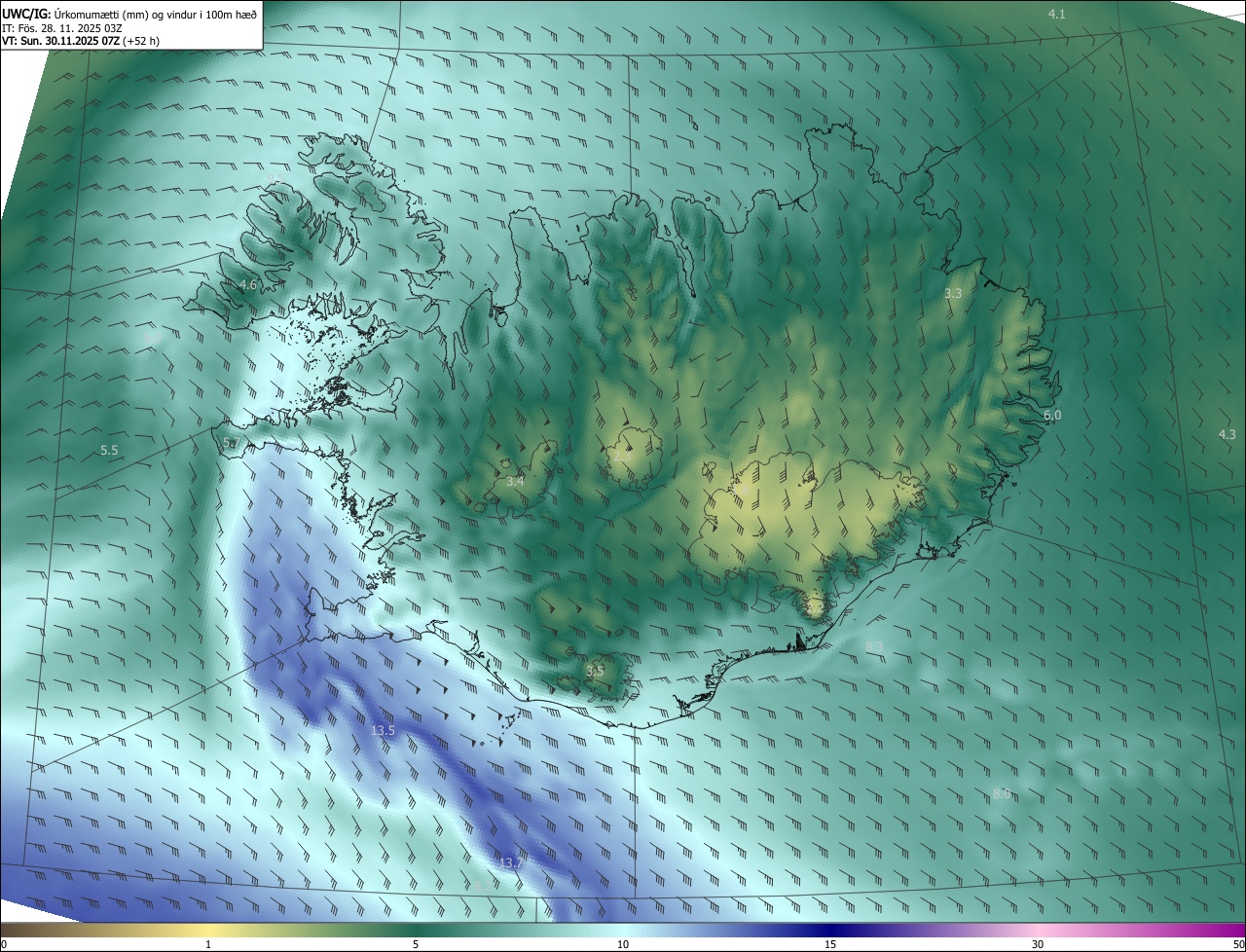Click the 4.6 value over the Westfjords
The height and width of the screenshot is (952, 1246).
coord(248,285)
